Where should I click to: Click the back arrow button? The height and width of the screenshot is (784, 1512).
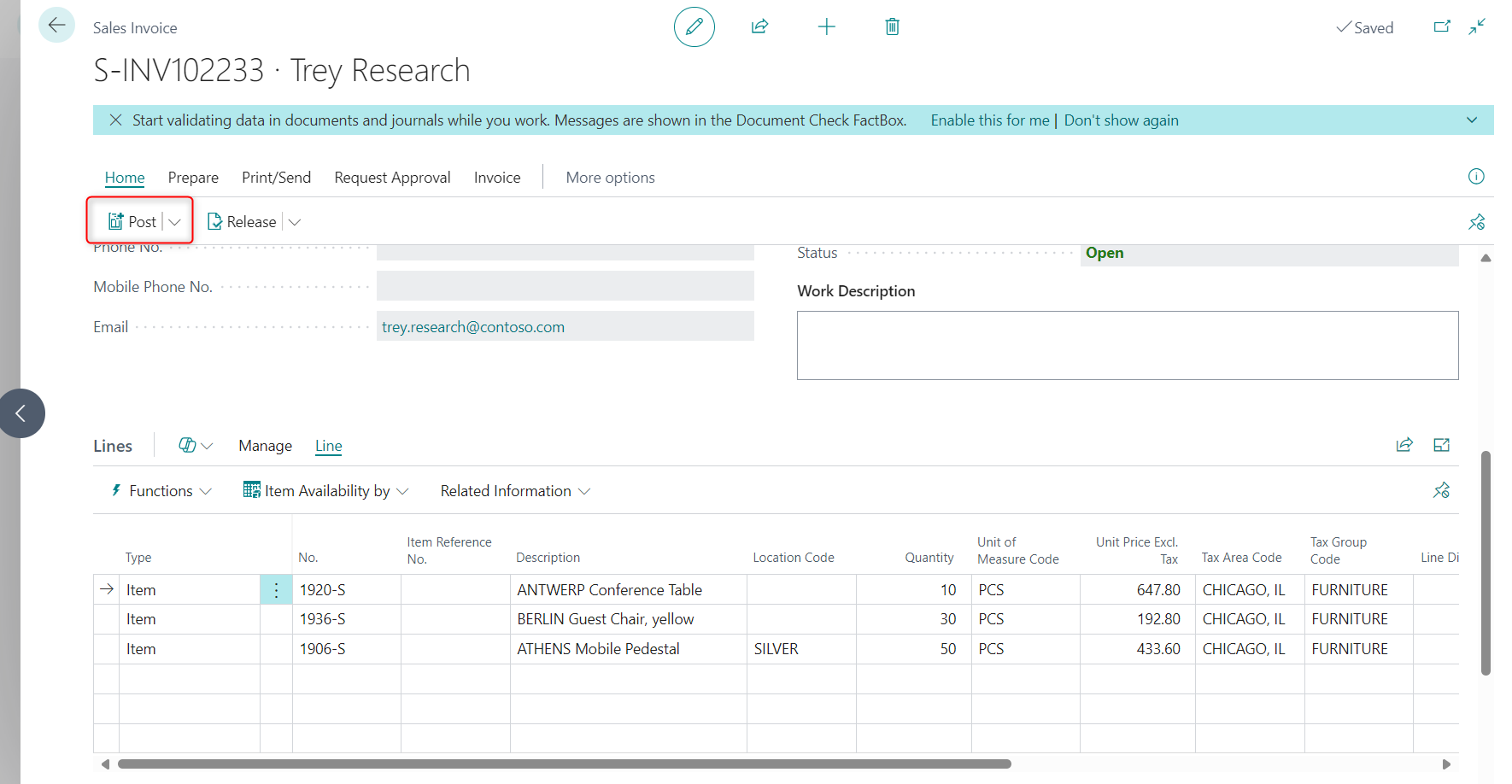pyautogui.click(x=56, y=26)
